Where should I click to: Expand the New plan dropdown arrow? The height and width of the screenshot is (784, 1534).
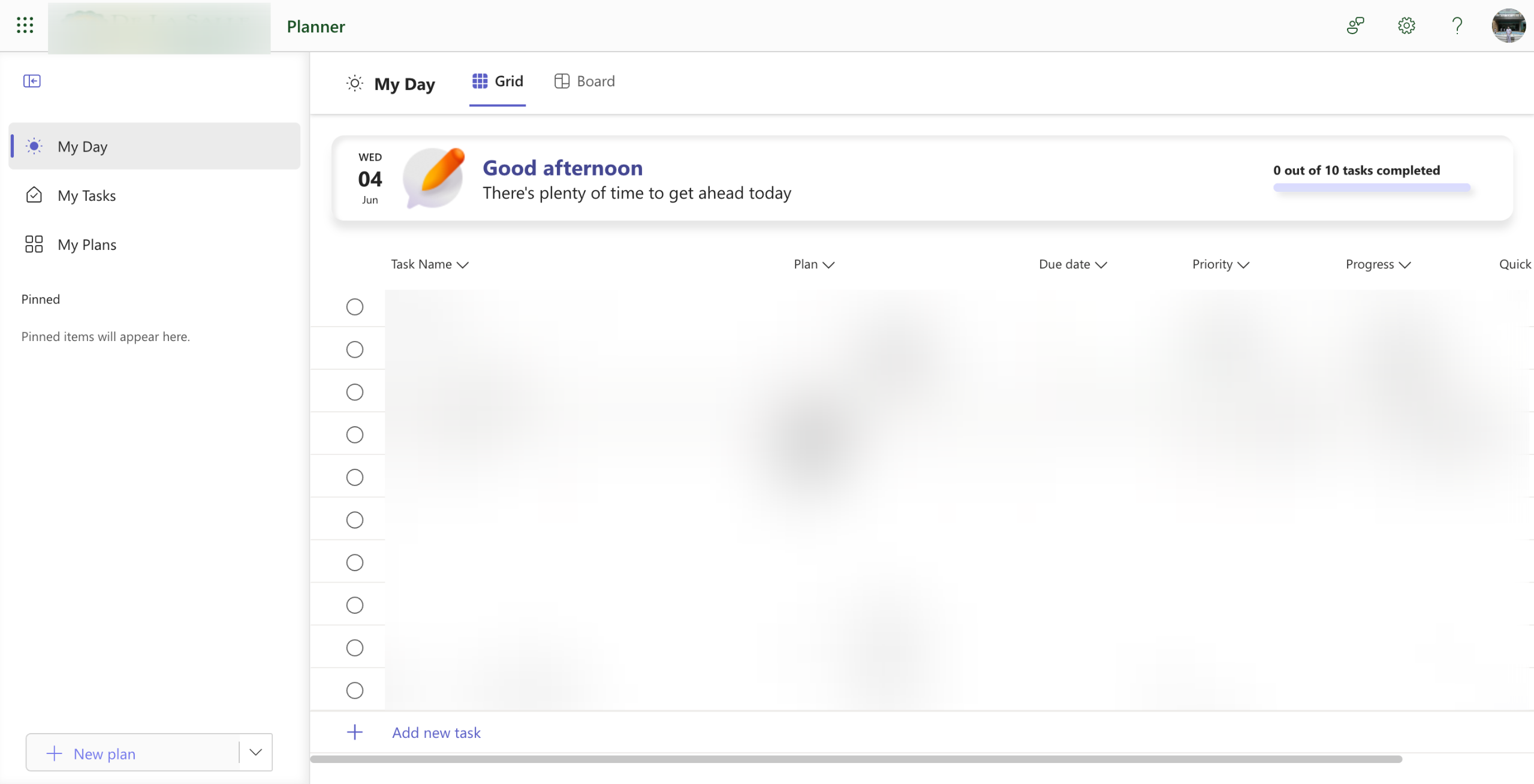pos(256,752)
